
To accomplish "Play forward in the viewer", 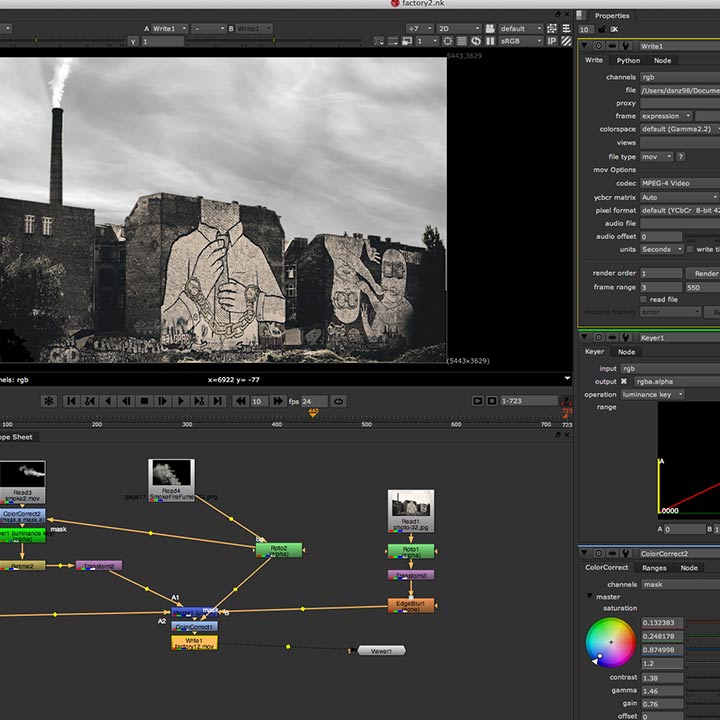I will [181, 401].
